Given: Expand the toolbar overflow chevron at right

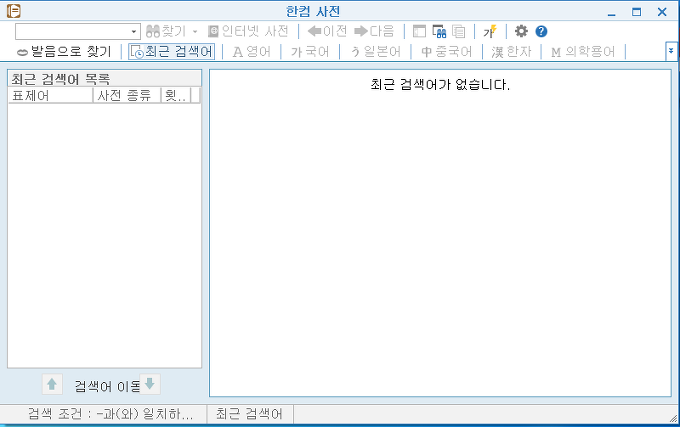Looking at the screenshot, I should [x=671, y=51].
